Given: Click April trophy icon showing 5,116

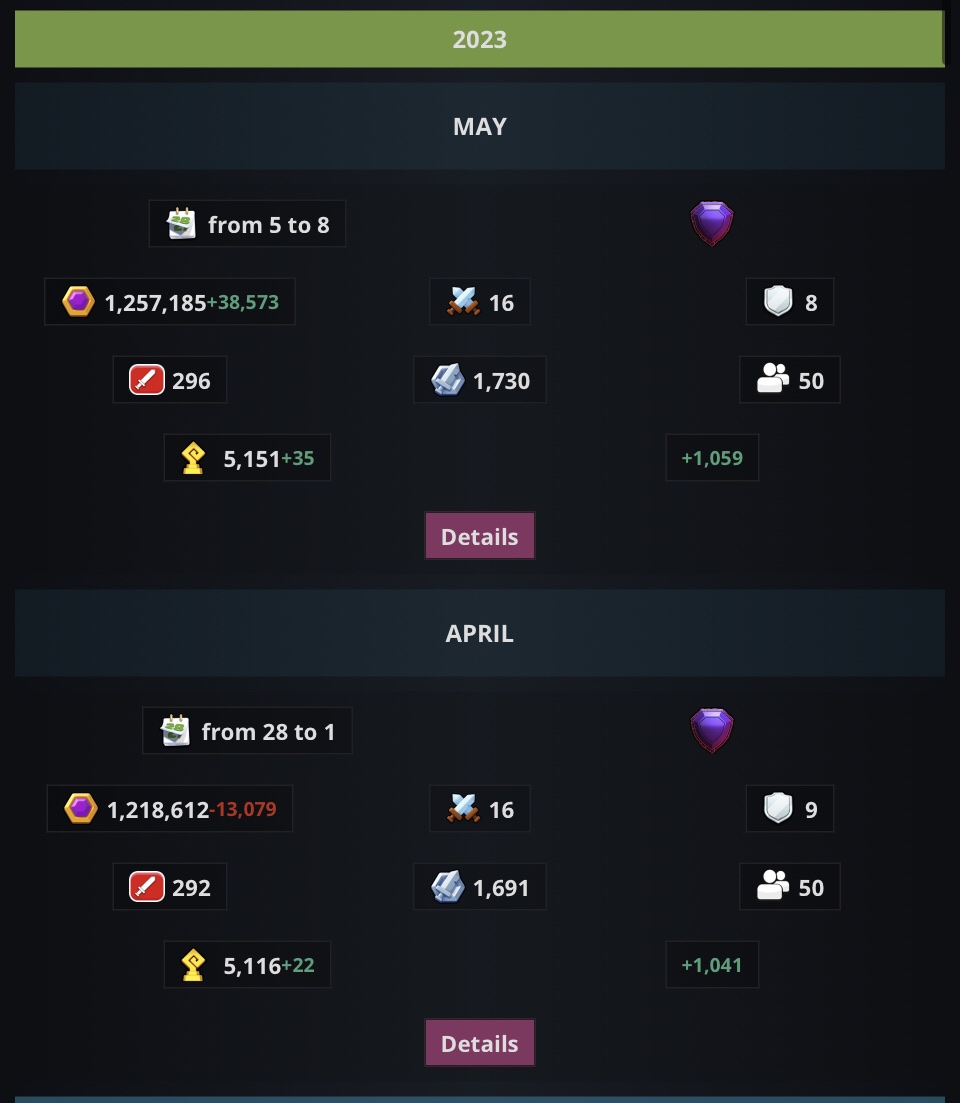Looking at the screenshot, I should pos(193,965).
